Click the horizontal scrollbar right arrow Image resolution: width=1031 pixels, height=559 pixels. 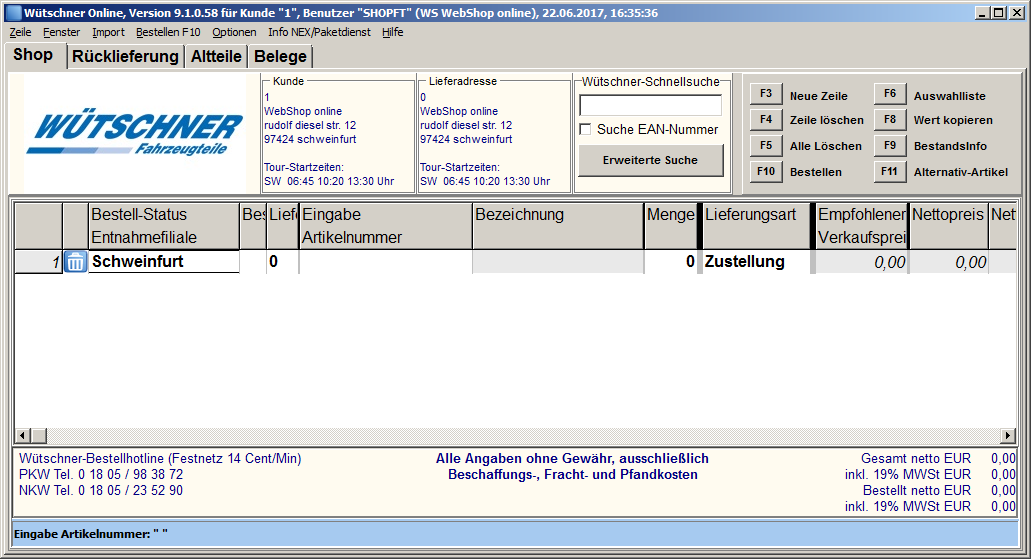tap(1008, 435)
